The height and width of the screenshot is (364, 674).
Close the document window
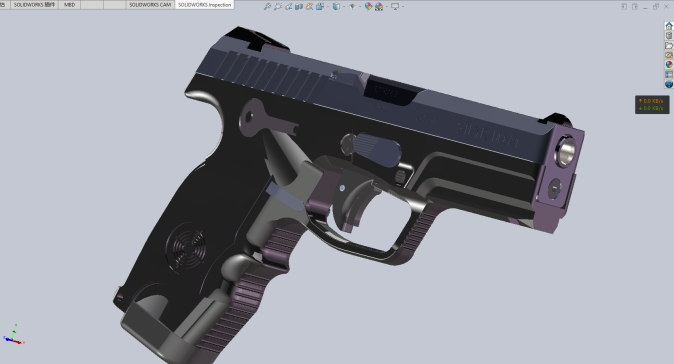point(666,6)
